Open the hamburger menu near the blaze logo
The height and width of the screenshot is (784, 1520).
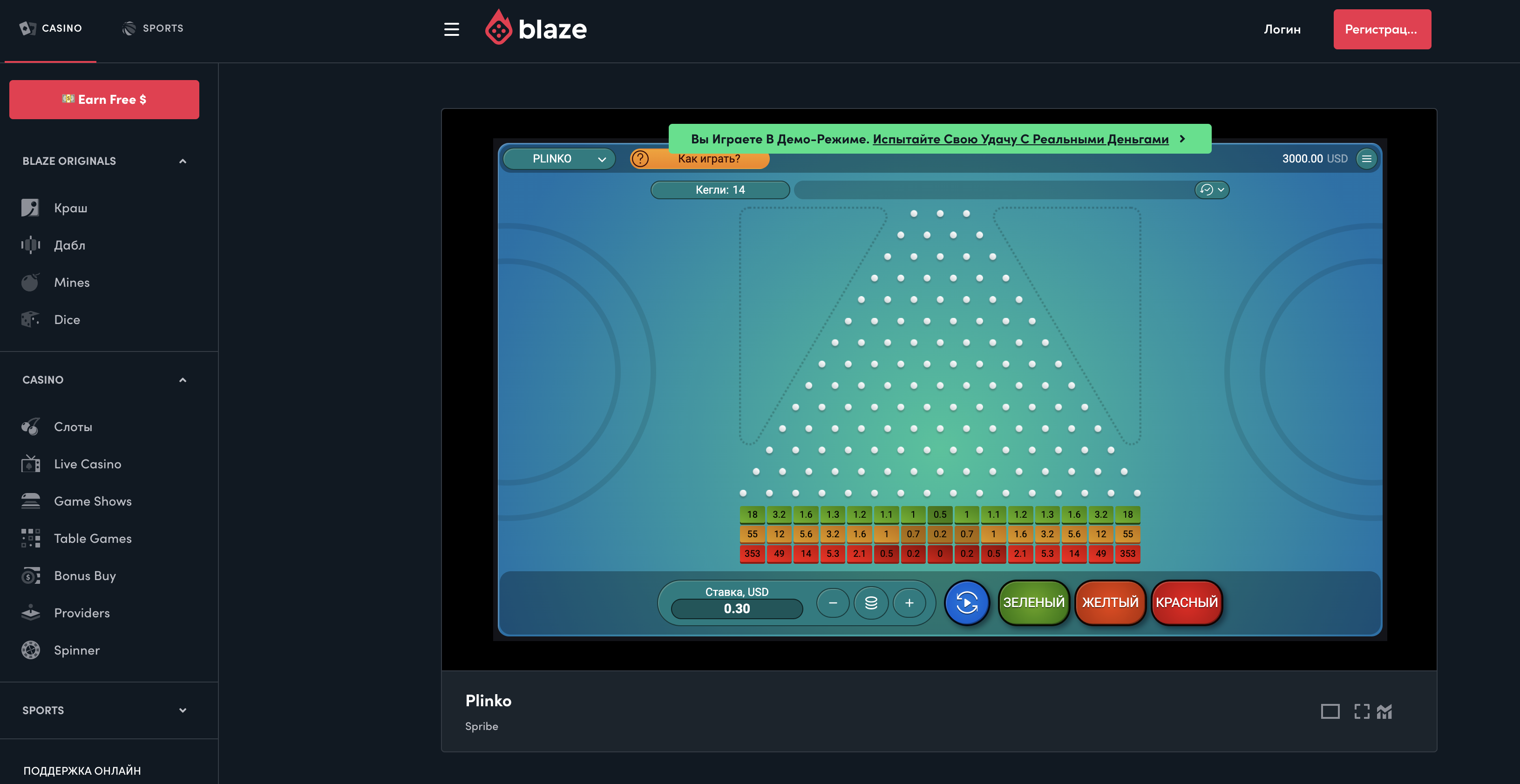pyautogui.click(x=451, y=29)
